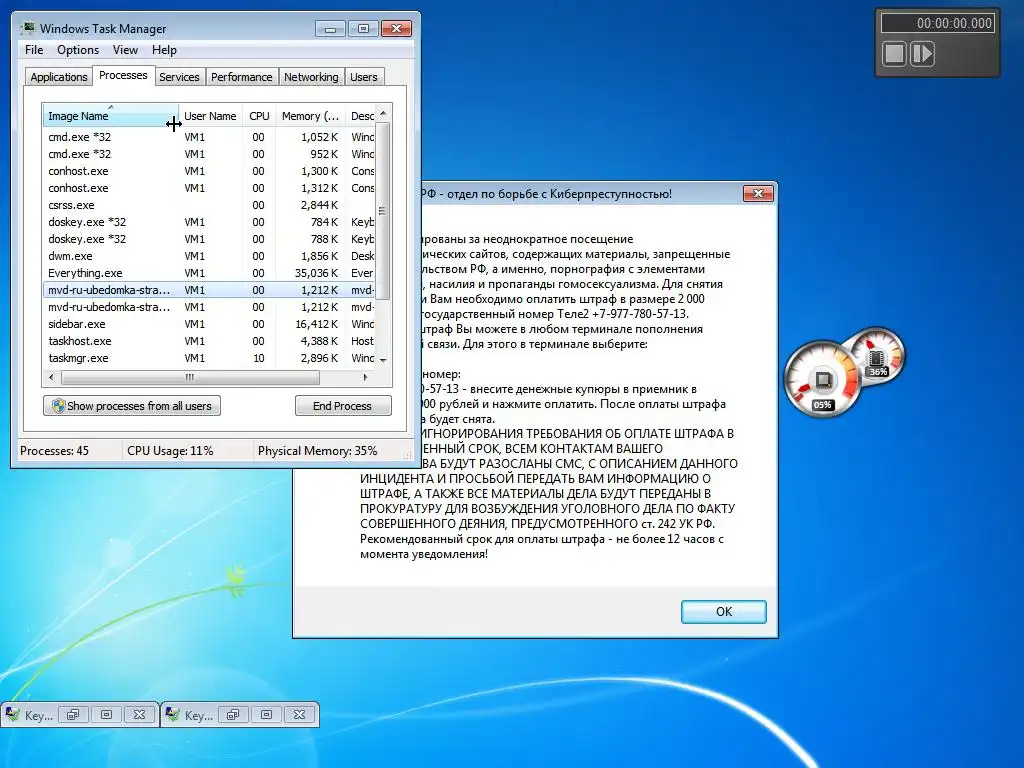The height and width of the screenshot is (768, 1024).
Task: Click the End Process button
Action: tap(343, 406)
